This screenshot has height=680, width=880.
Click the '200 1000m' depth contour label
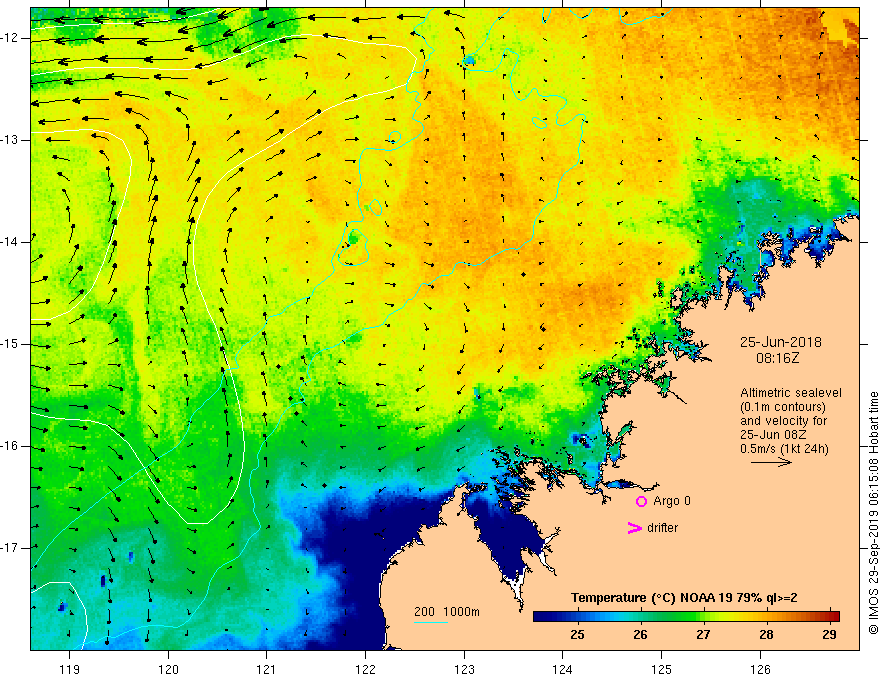[447, 612]
